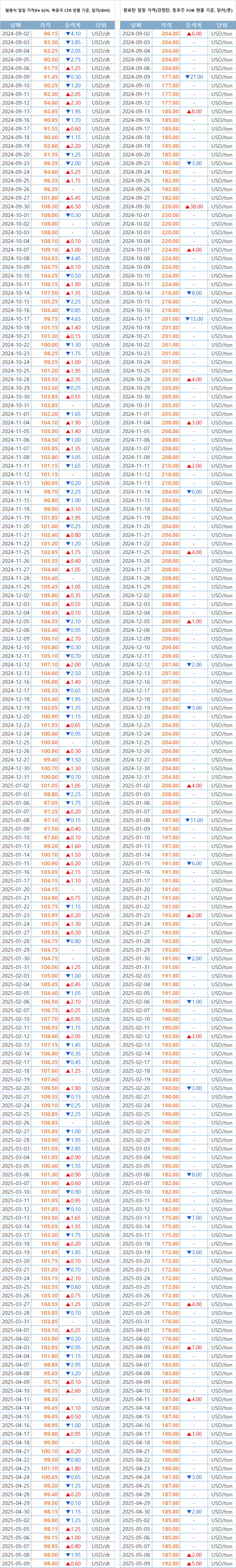Select the 원료탄 일일 가격 table title

[x=177, y=10]
